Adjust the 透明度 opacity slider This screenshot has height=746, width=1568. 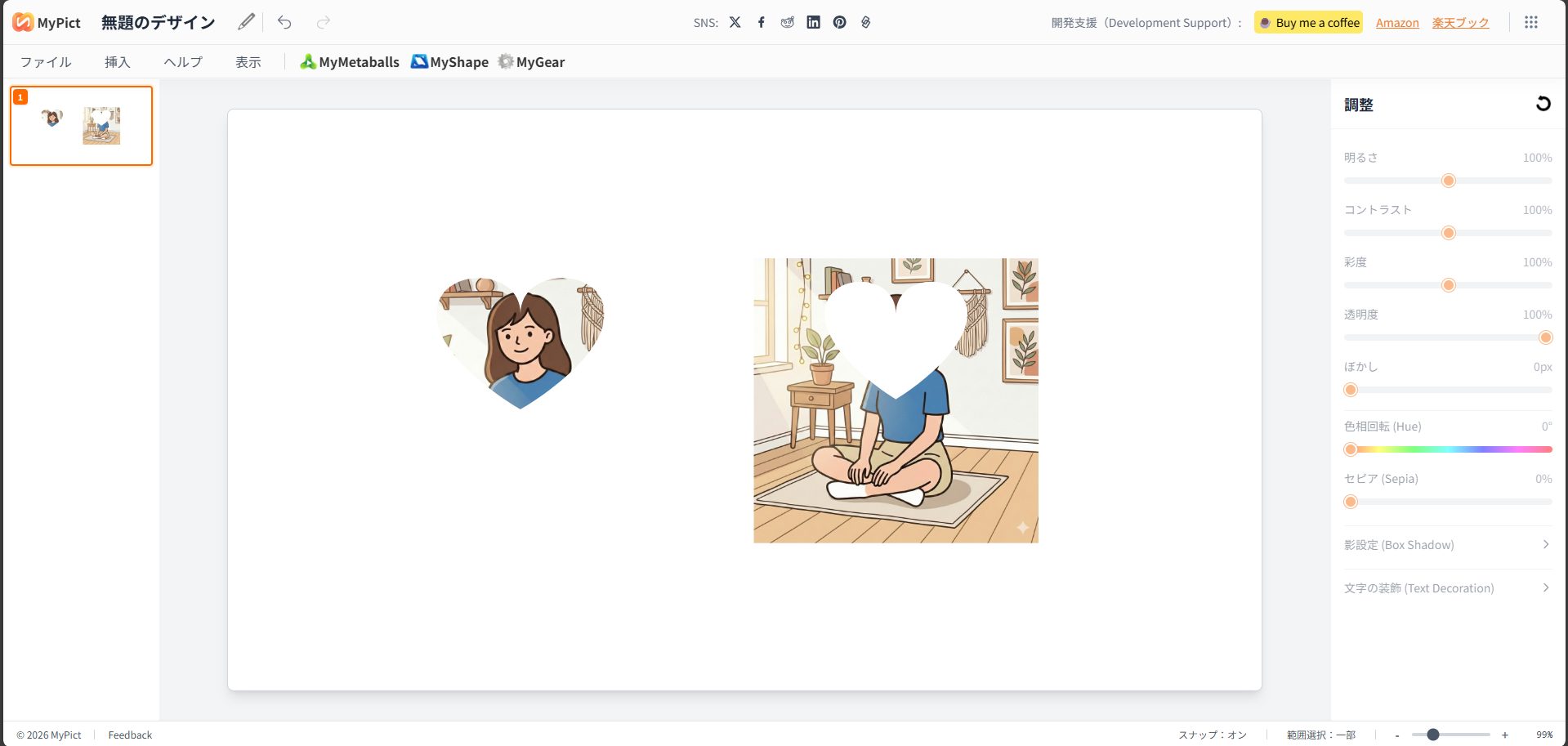click(1448, 337)
